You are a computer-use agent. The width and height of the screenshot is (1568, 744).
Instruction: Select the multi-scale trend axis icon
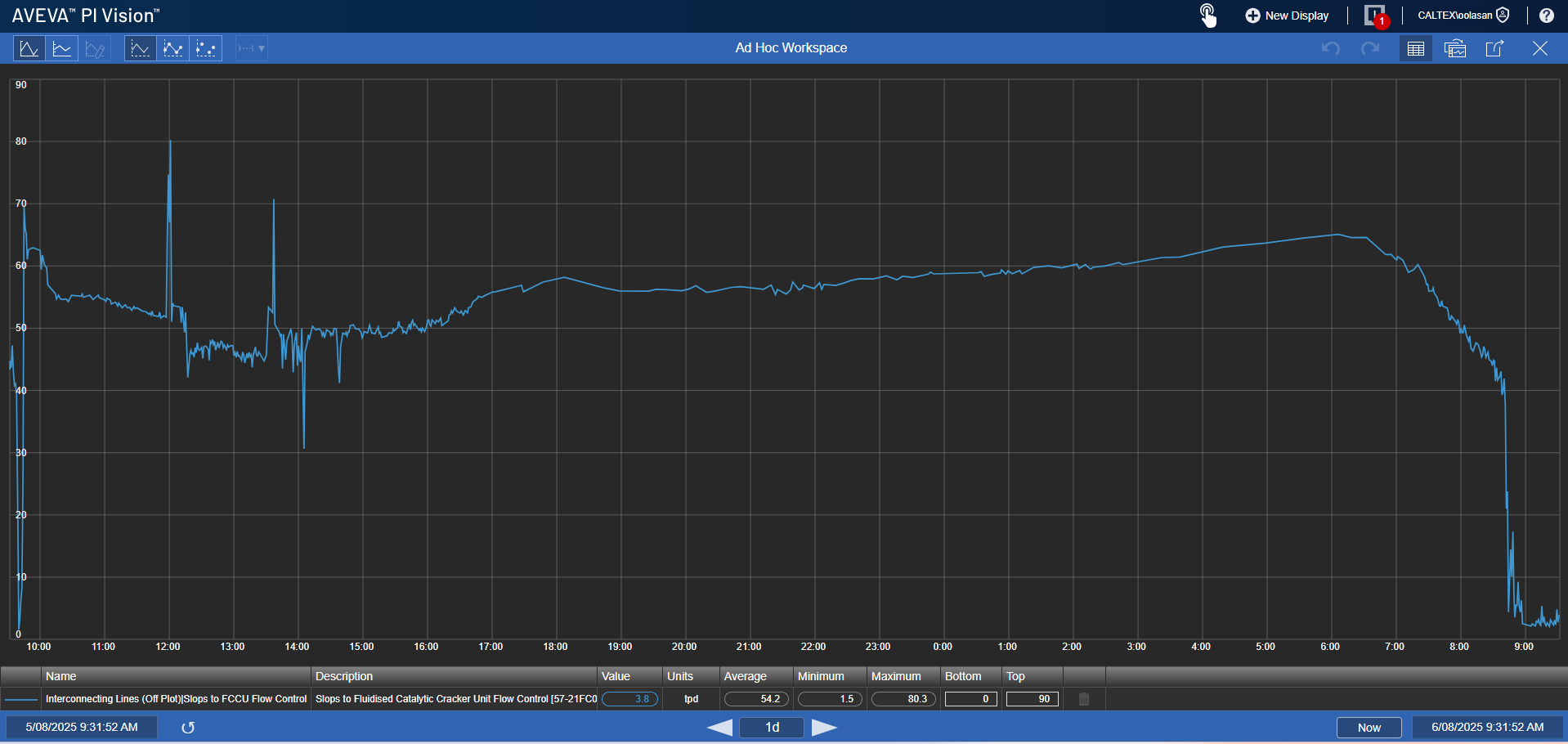coord(62,49)
